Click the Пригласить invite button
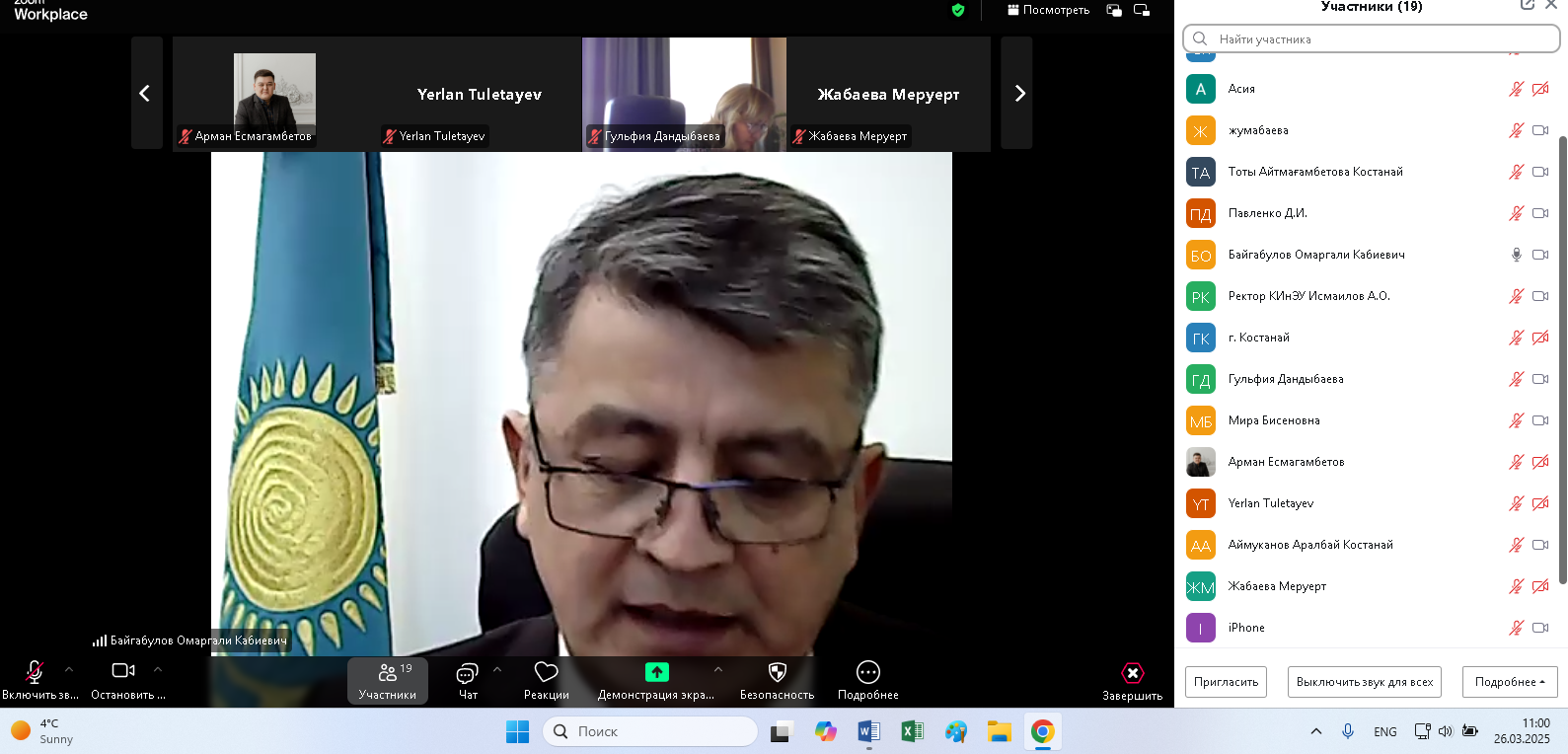This screenshot has height=754, width=1568. point(1226,682)
